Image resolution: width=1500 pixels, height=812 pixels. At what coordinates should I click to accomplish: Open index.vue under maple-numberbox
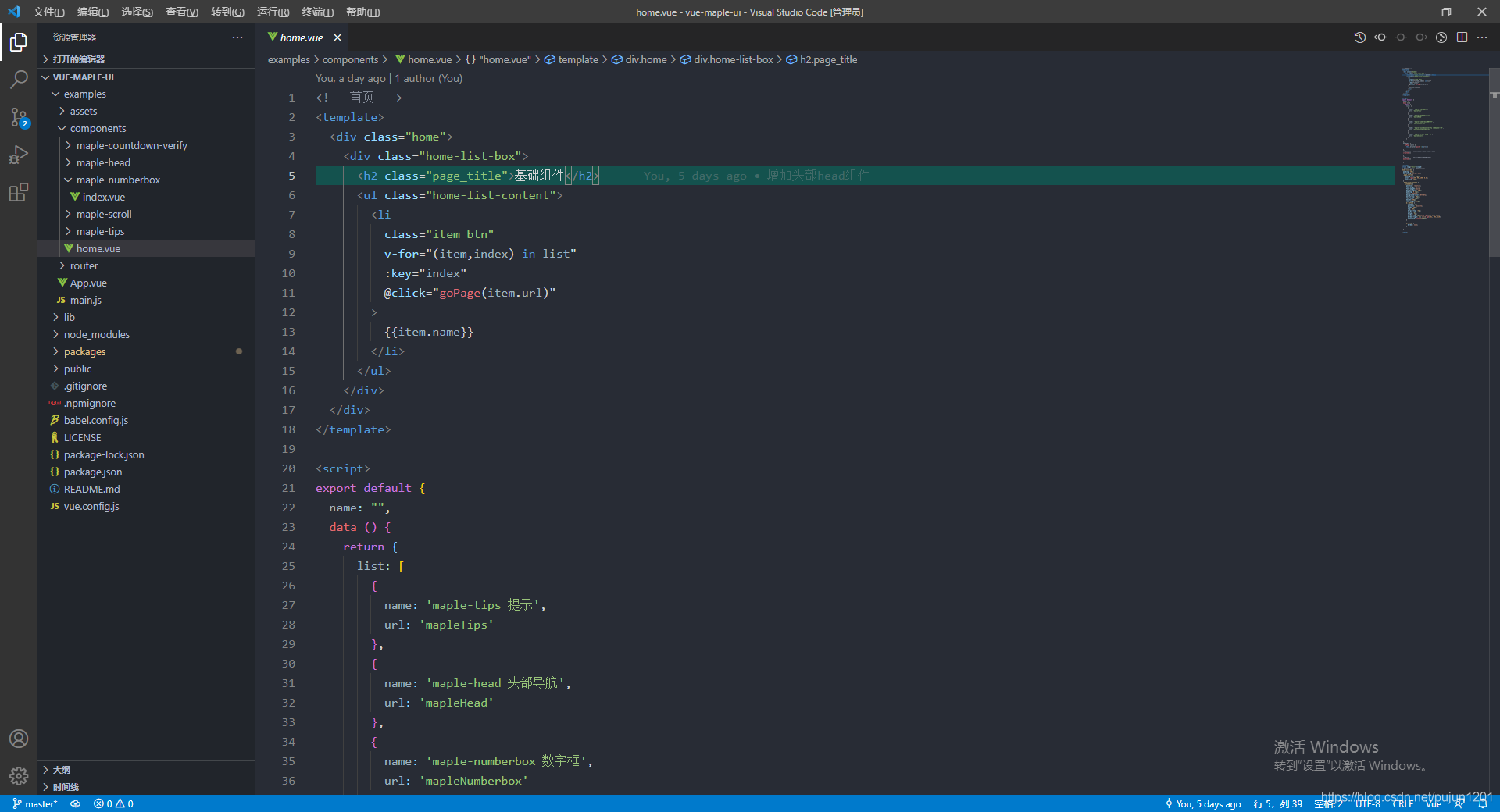[146, 197]
